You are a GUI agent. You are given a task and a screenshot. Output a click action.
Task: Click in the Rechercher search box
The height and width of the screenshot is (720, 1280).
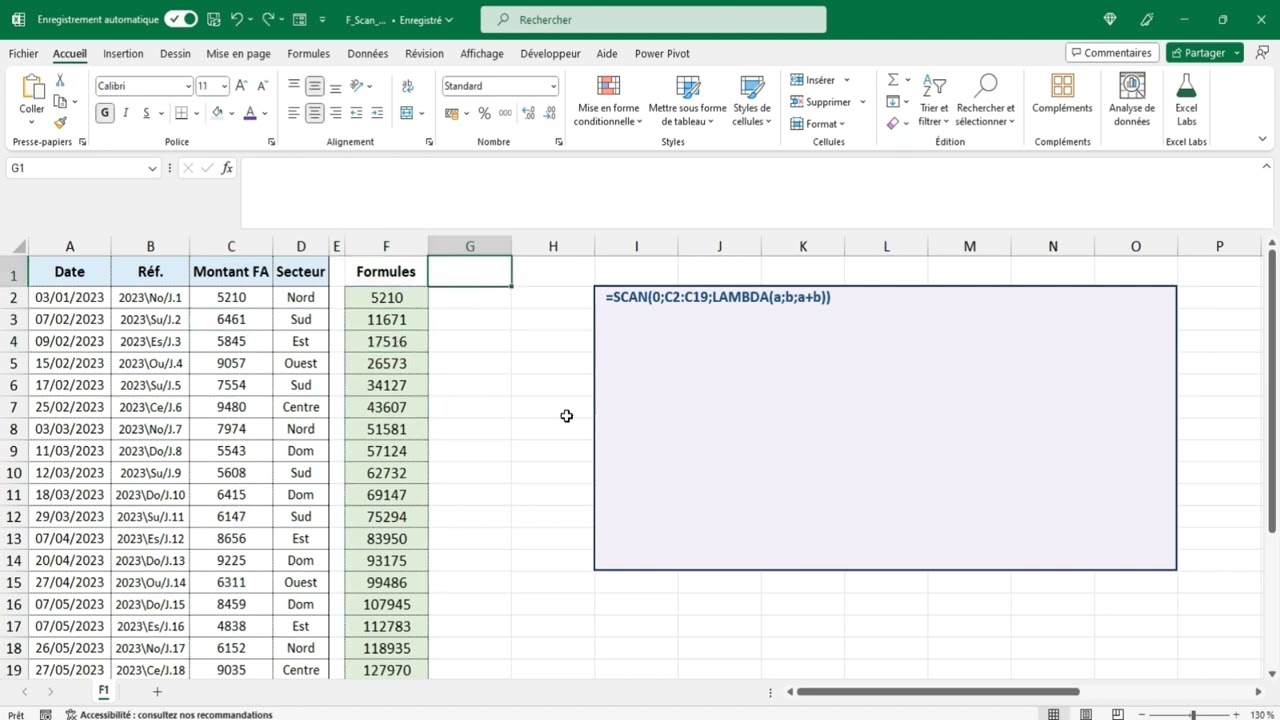(653, 19)
